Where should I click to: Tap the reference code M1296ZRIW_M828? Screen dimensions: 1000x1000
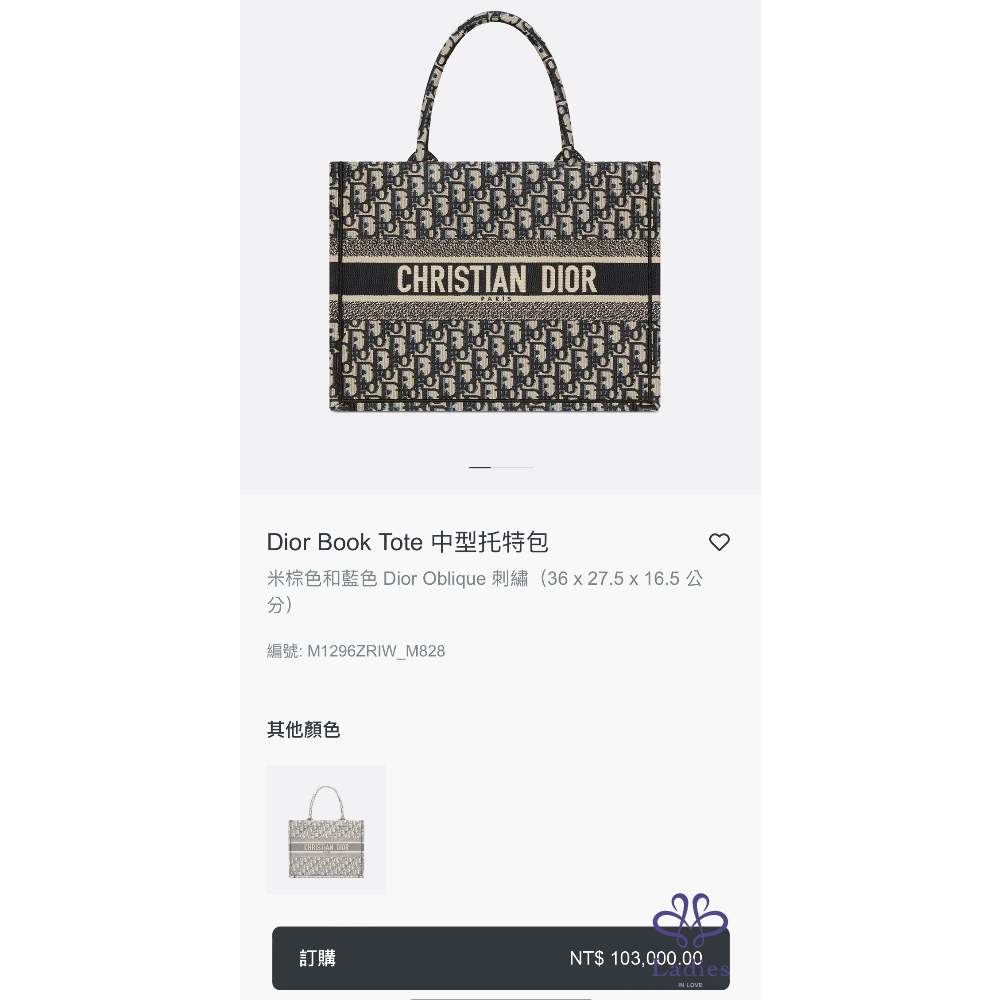376,651
